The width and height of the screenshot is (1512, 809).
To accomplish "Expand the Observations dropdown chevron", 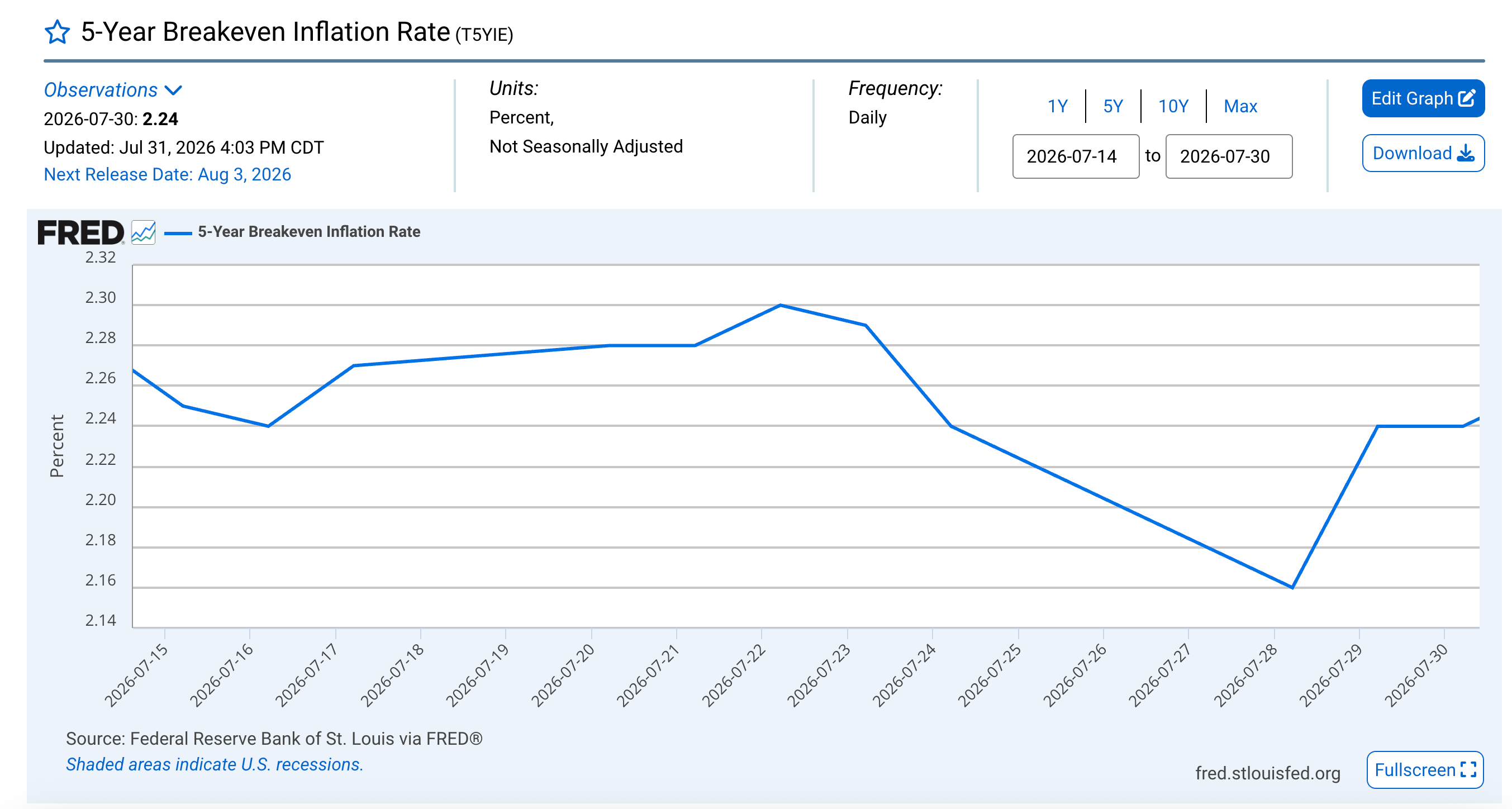I will click(x=173, y=91).
